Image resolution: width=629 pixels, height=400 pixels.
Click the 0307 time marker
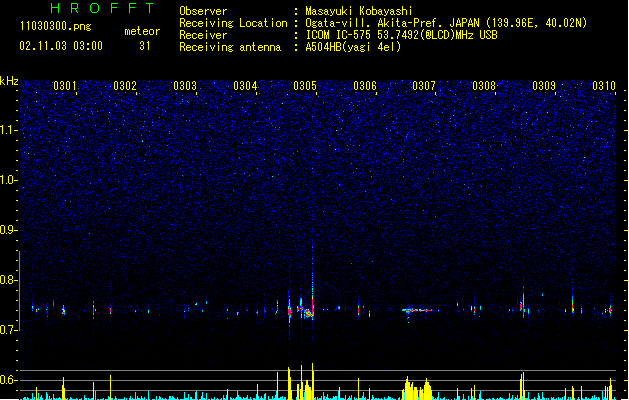click(424, 86)
